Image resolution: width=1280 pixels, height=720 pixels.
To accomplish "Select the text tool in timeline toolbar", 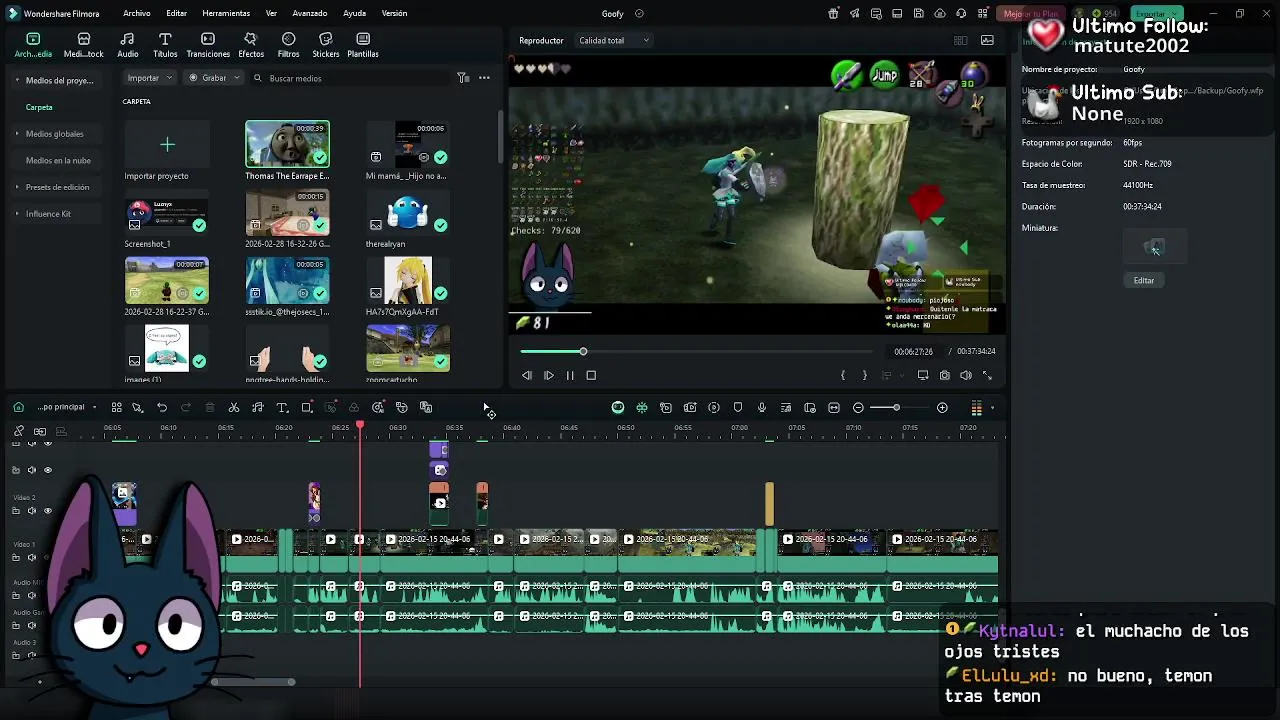I will click(282, 408).
